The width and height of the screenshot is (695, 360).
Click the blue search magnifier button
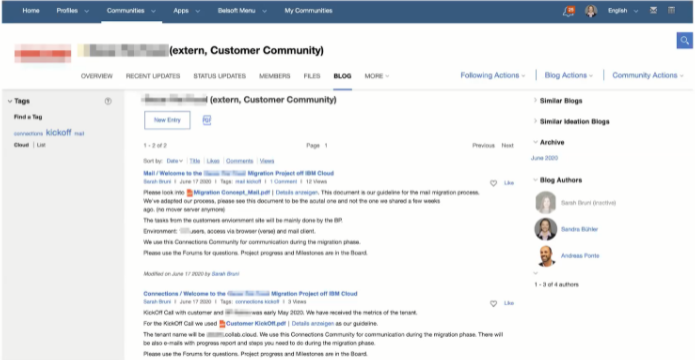pos(685,40)
